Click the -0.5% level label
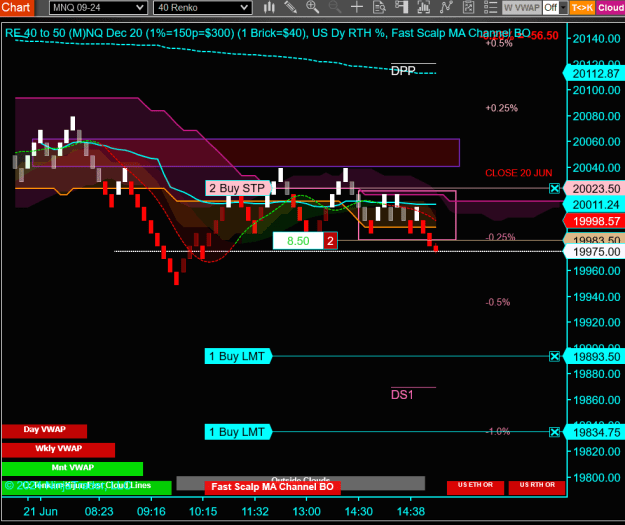Viewport: 625px width, 525px height. pyautogui.click(x=497, y=302)
